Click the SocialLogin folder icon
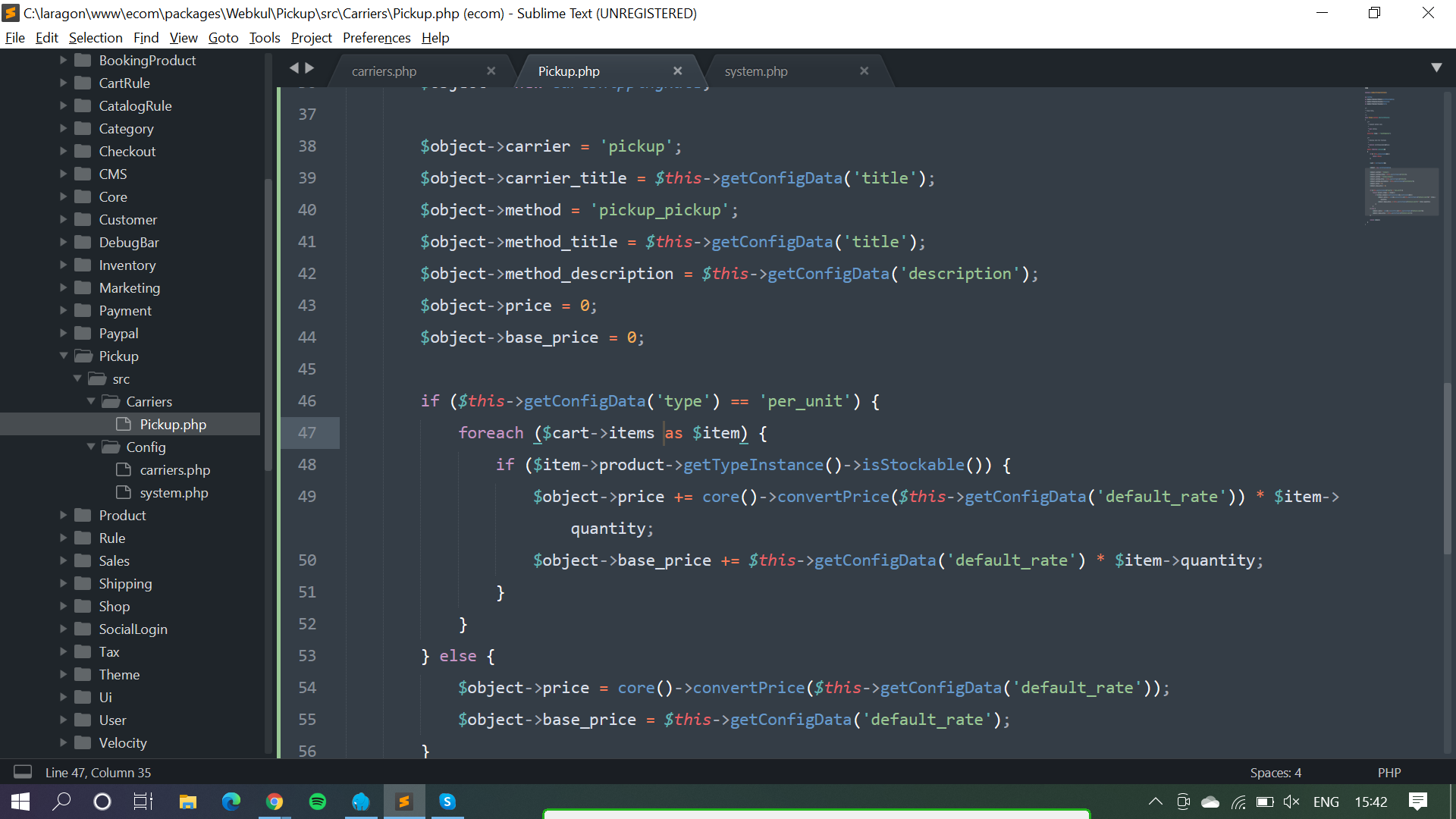 (x=83, y=629)
